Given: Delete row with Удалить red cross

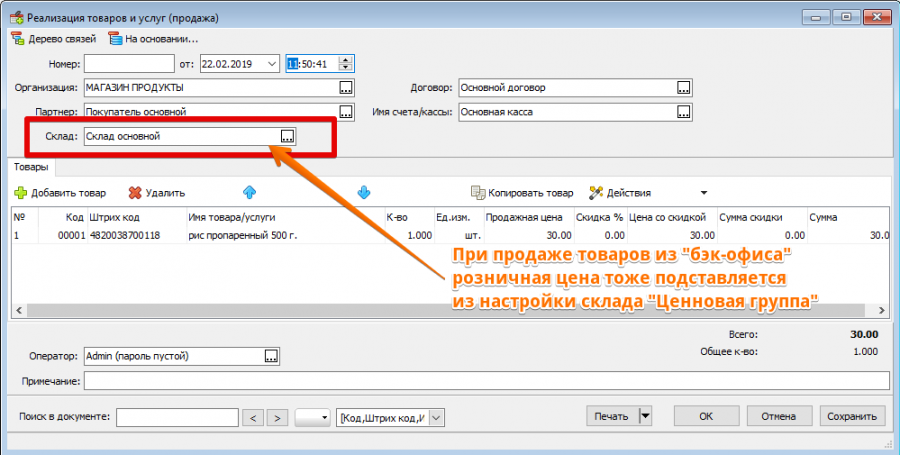Looking at the screenshot, I should click(x=135, y=193).
